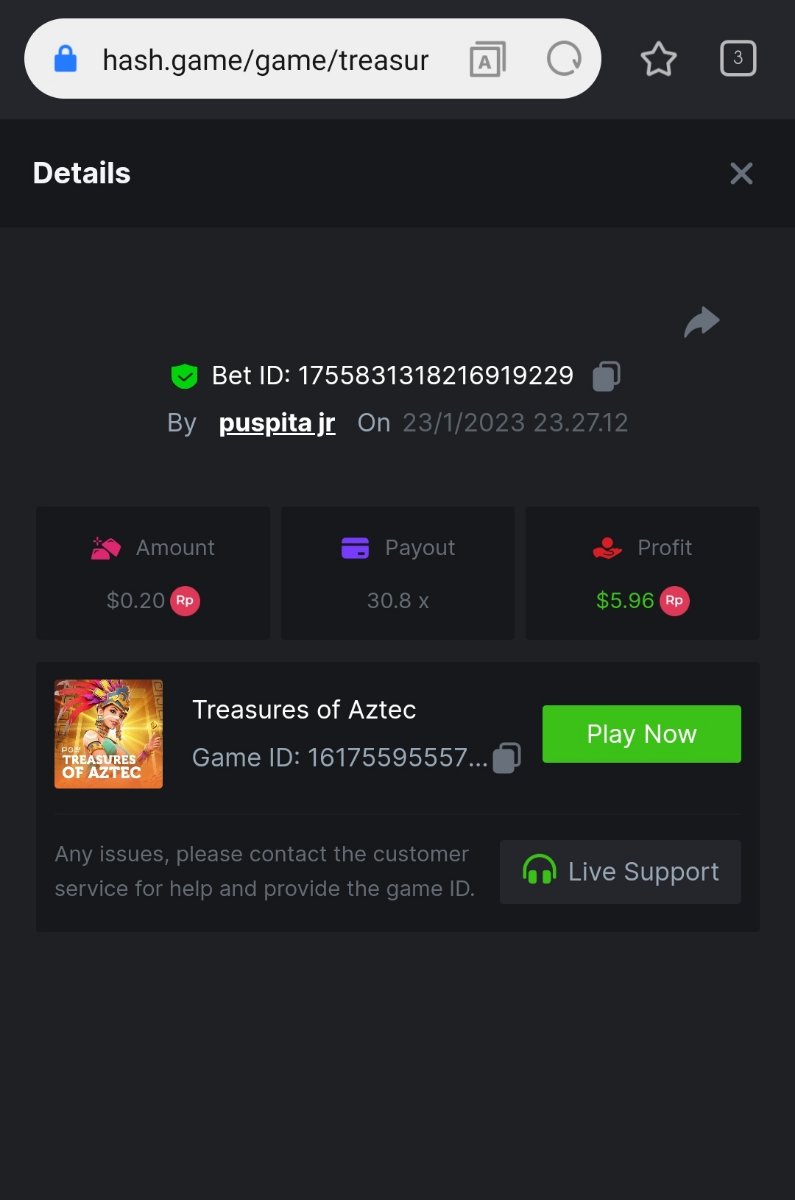Open puspita jr user profile
This screenshot has height=1200, width=795.
tap(277, 423)
